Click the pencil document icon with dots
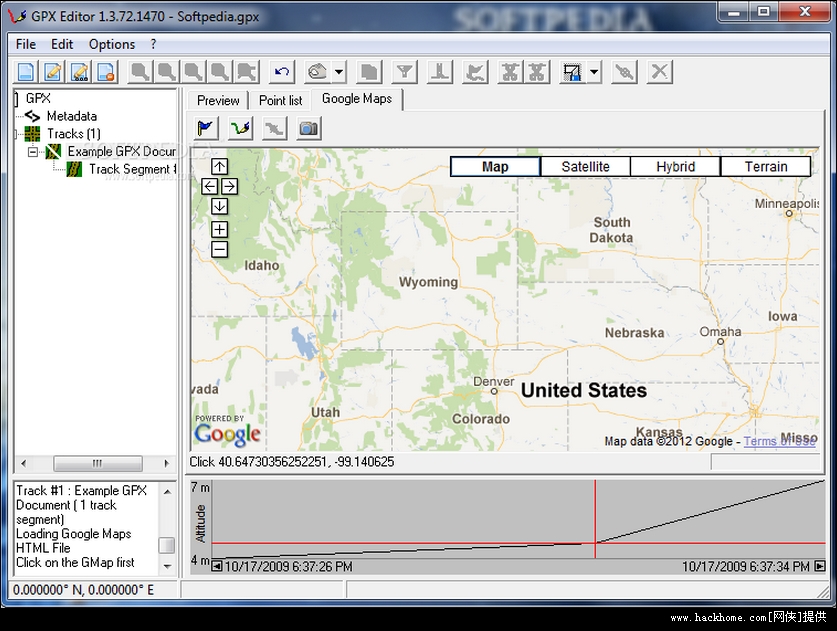The width and height of the screenshot is (837, 631). pyautogui.click(x=80, y=72)
